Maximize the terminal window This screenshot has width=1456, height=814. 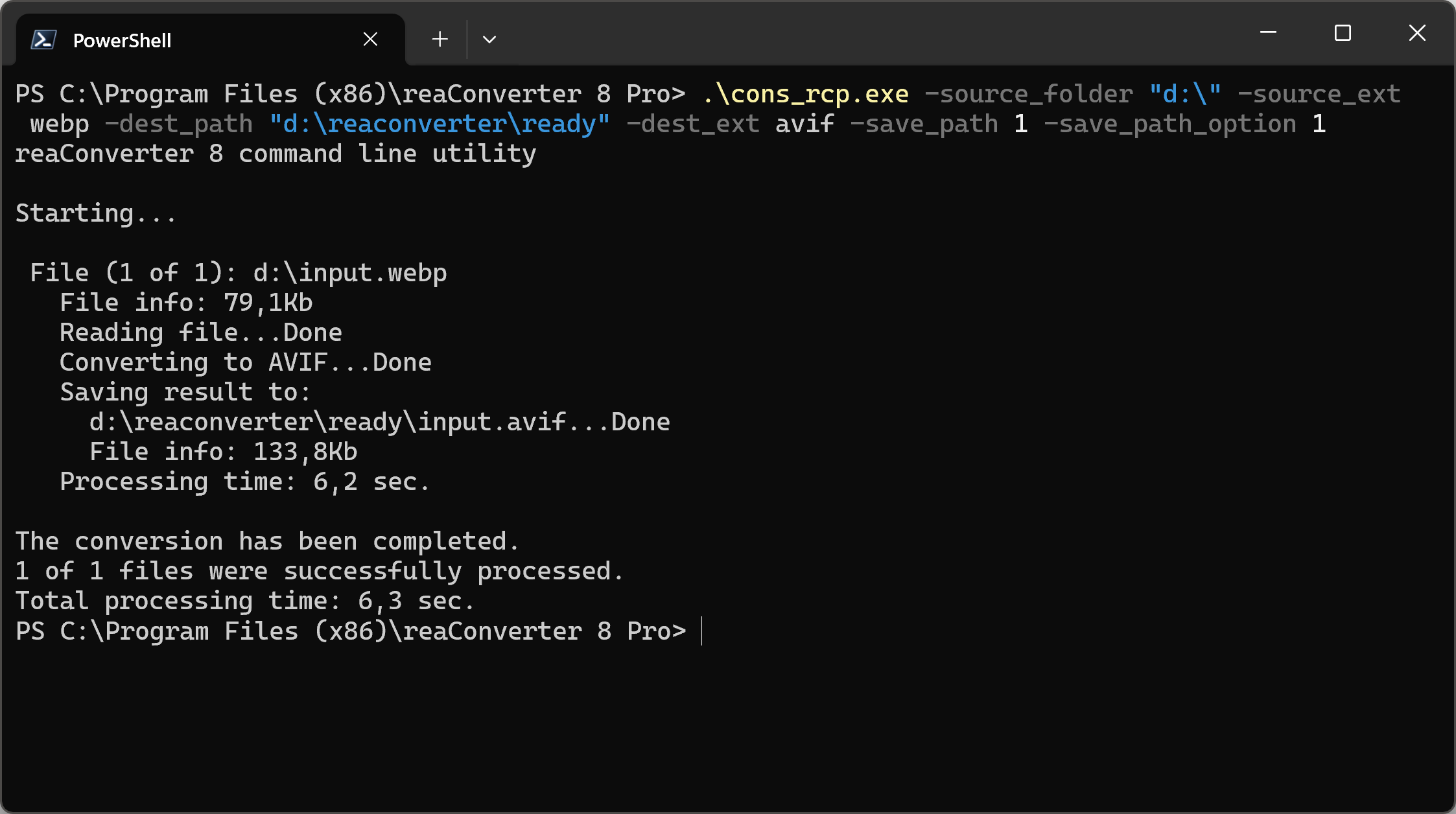tap(1343, 32)
